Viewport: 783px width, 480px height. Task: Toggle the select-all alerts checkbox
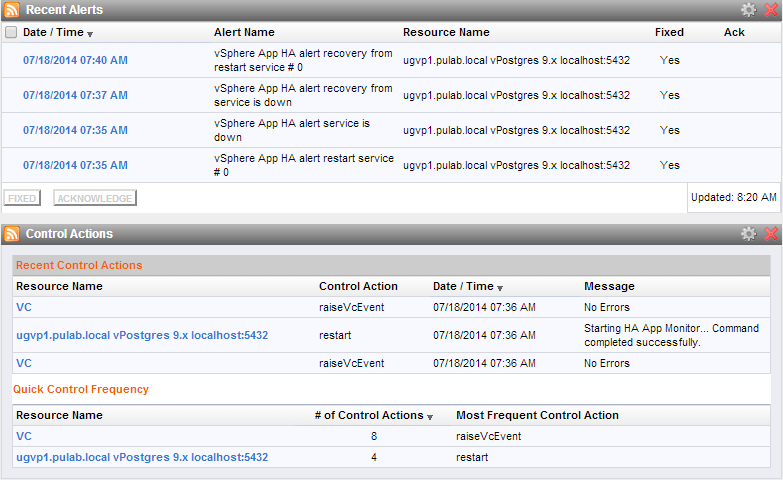click(11, 32)
